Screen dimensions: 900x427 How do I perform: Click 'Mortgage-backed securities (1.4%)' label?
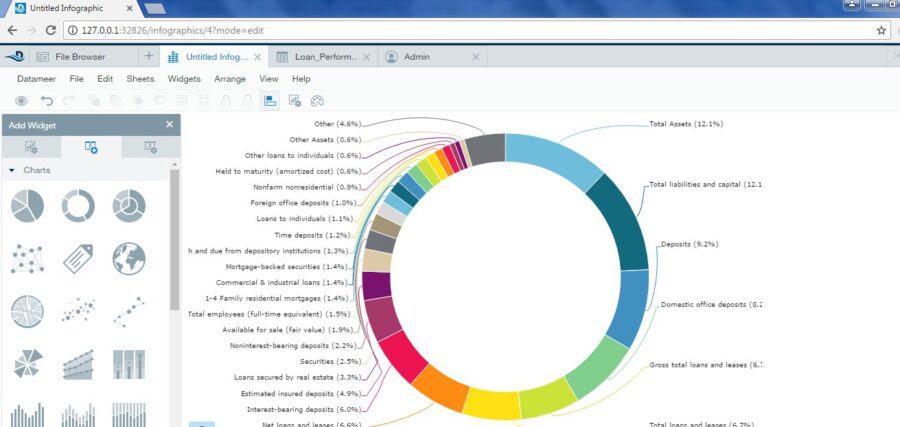tap(287, 267)
